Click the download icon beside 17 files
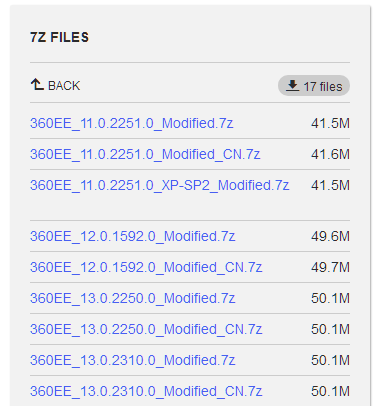This screenshot has width=375, height=406. tap(292, 85)
